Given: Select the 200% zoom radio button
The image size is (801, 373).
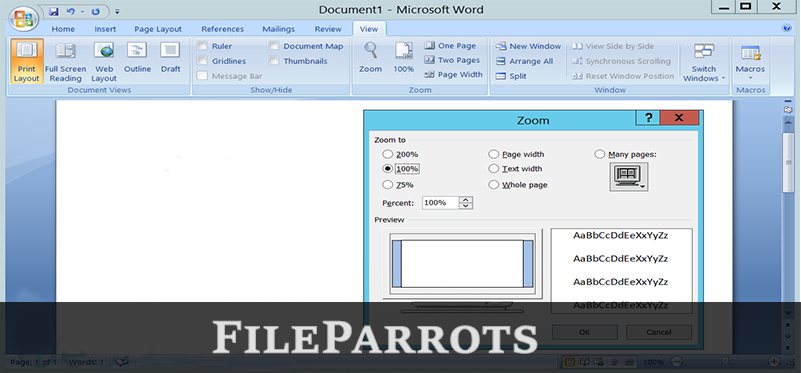Looking at the screenshot, I should point(388,154).
